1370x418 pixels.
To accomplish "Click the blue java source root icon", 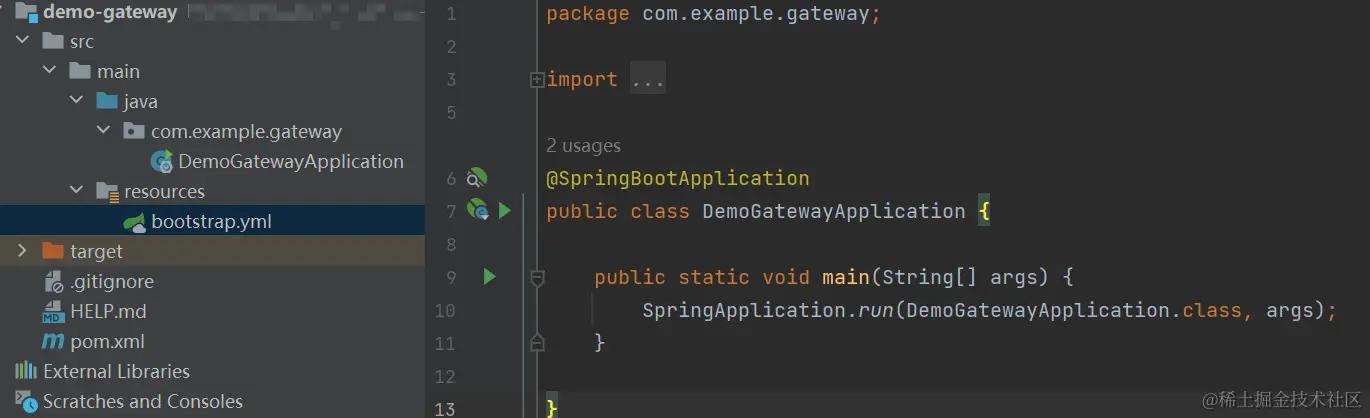I will 107,102.
